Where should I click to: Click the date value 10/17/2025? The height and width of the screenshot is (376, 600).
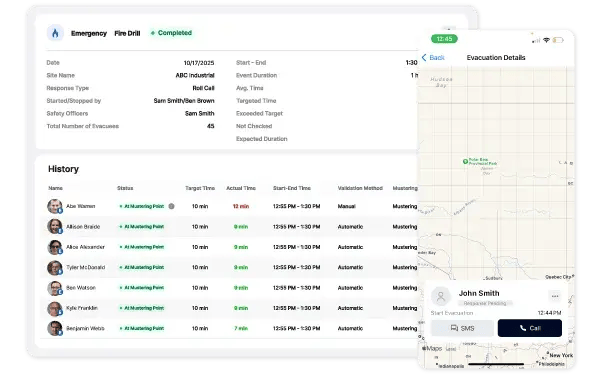[x=199, y=63]
